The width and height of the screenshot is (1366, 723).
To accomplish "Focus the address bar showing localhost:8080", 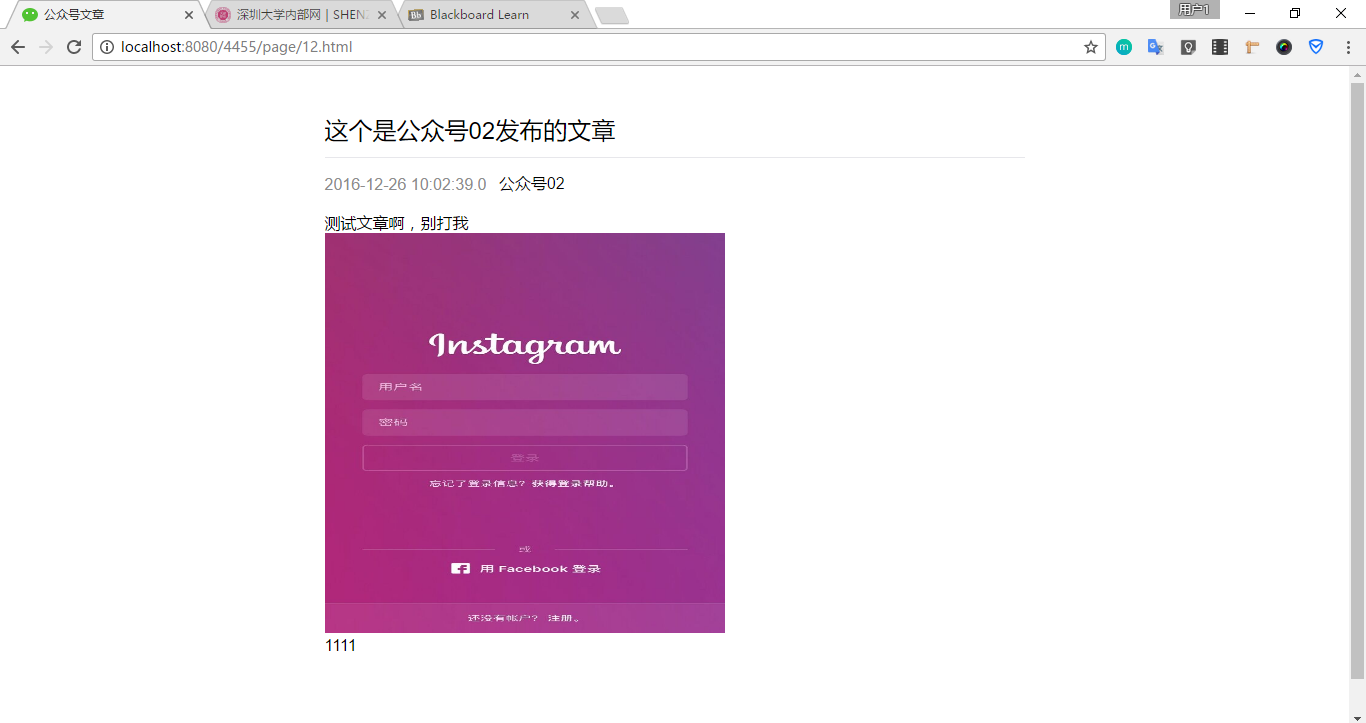I will [598, 47].
